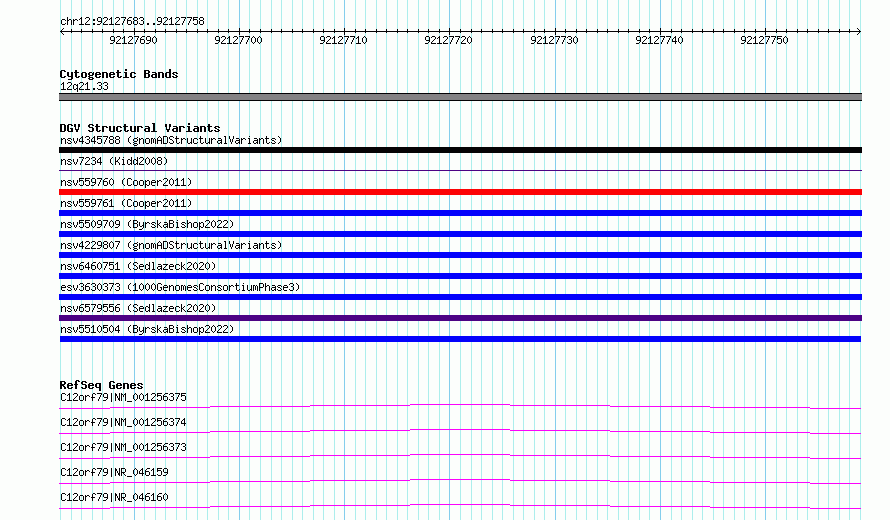Open variant nsv6460751 (Sedlazeck2020) label
Viewport: 890px width, 520px height.
coord(138,266)
